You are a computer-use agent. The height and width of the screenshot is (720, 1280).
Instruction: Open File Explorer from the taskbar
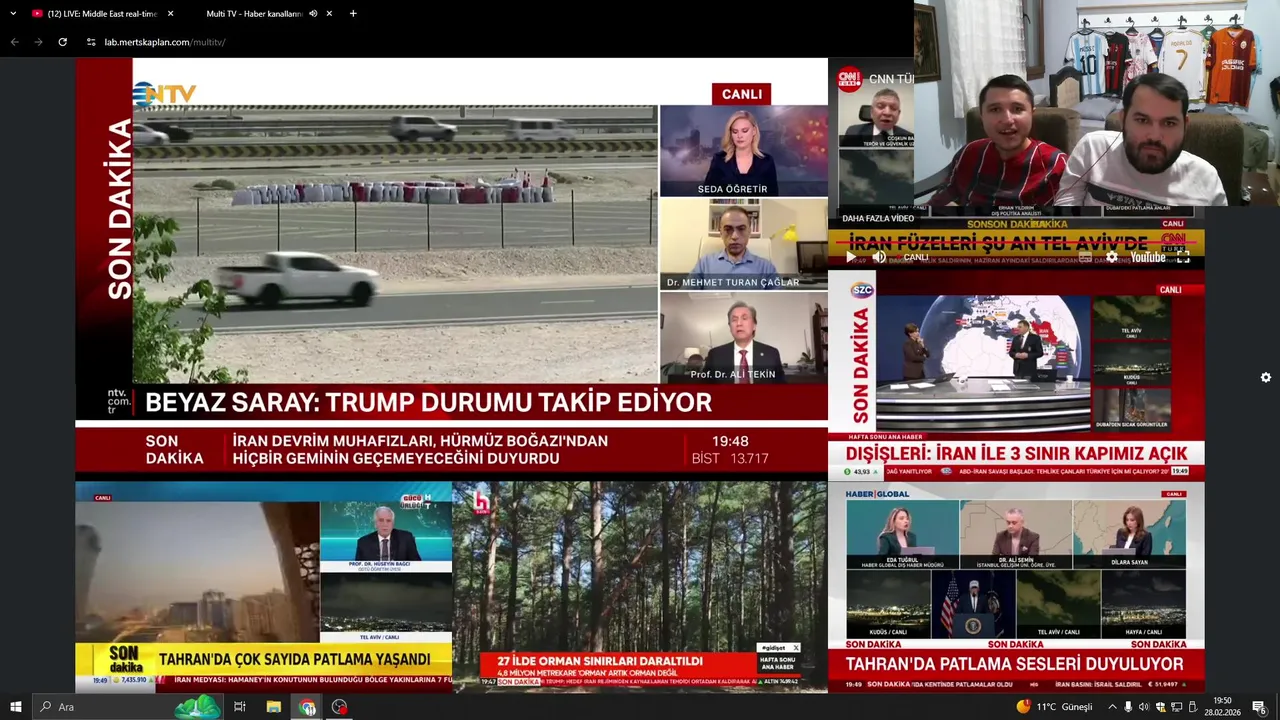[x=273, y=707]
